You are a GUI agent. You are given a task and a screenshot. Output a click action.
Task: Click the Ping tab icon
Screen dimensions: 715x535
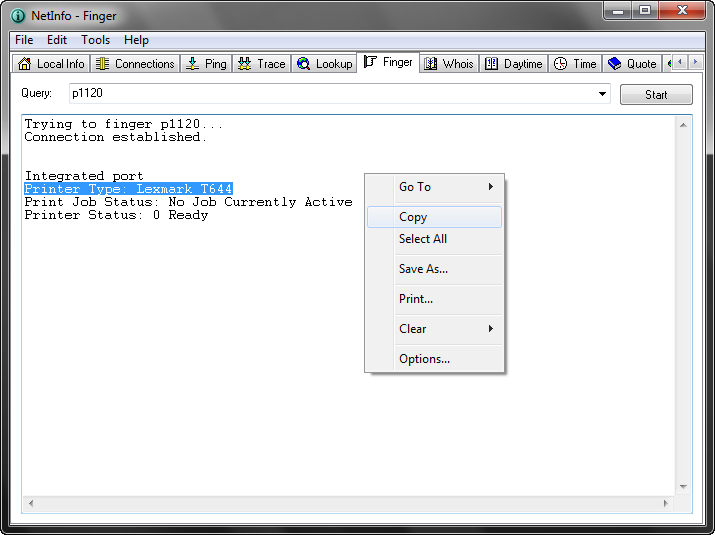(193, 64)
